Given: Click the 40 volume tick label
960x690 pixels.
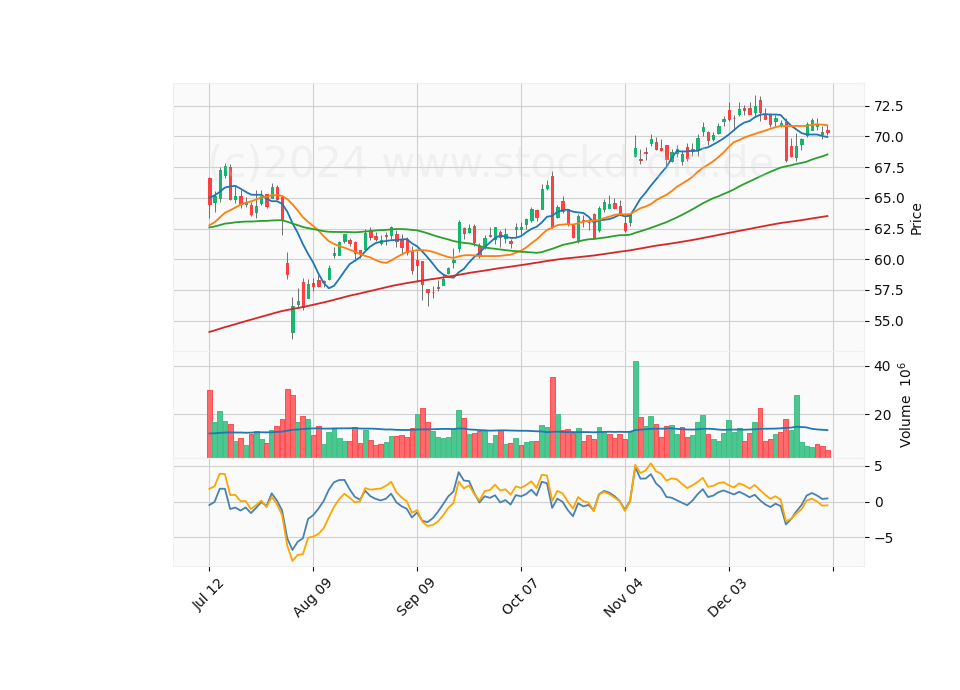Looking at the screenshot, I should 882,367.
